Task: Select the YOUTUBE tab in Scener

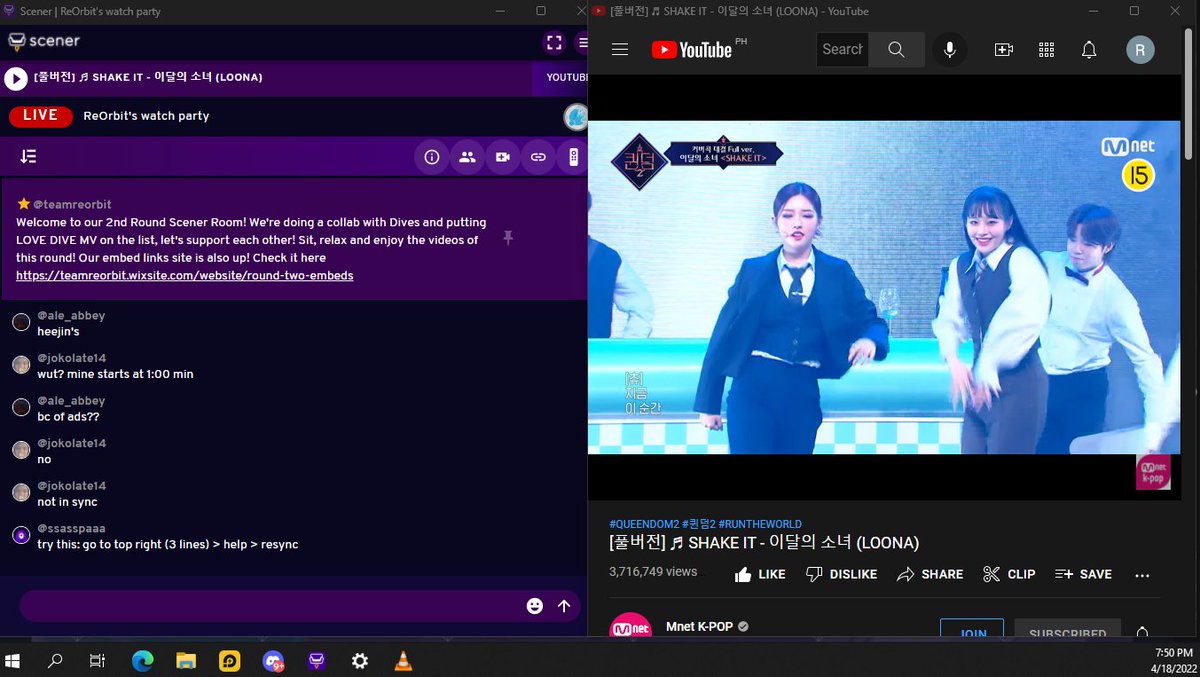Action: click(x=566, y=77)
